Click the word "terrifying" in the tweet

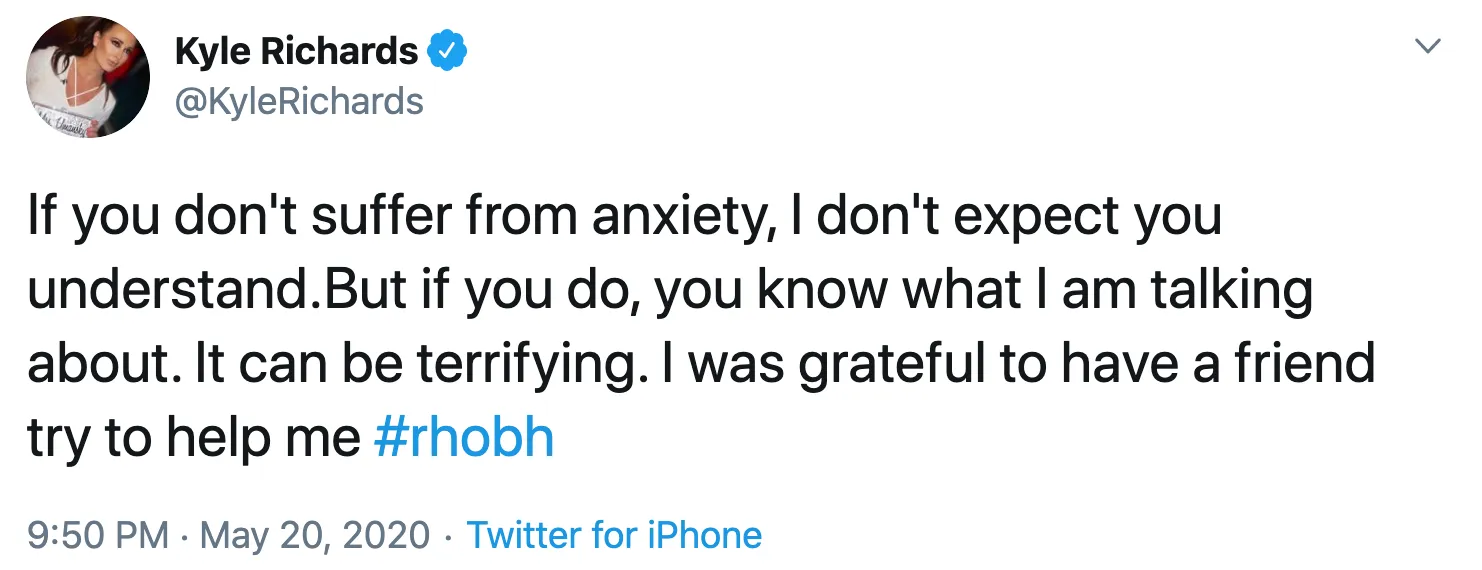click(526, 363)
